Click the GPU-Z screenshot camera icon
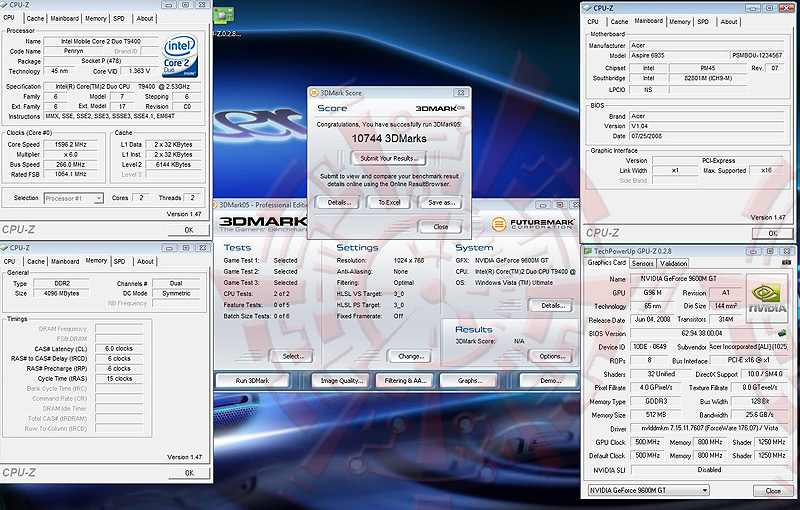This screenshot has height=510, width=800. [x=786, y=263]
